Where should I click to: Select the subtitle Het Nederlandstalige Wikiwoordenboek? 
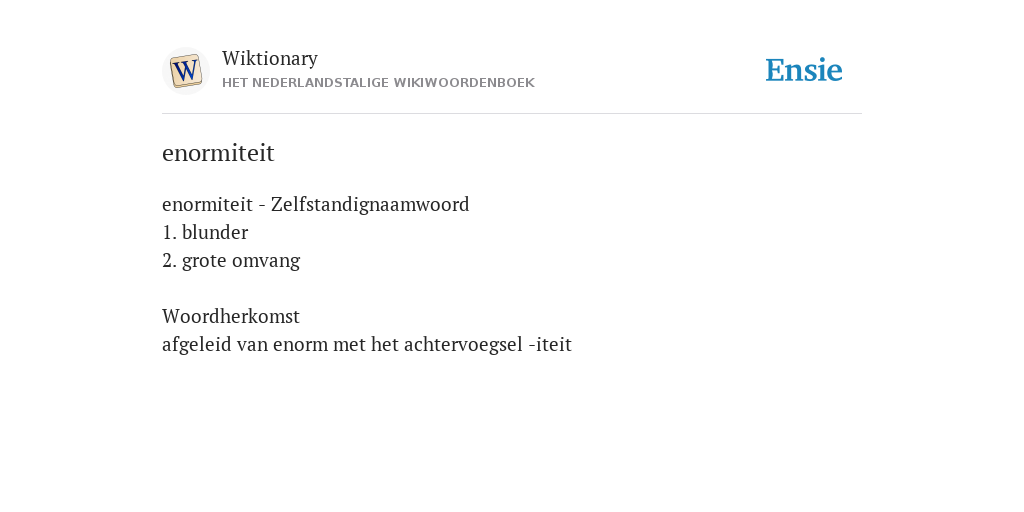pos(378,83)
